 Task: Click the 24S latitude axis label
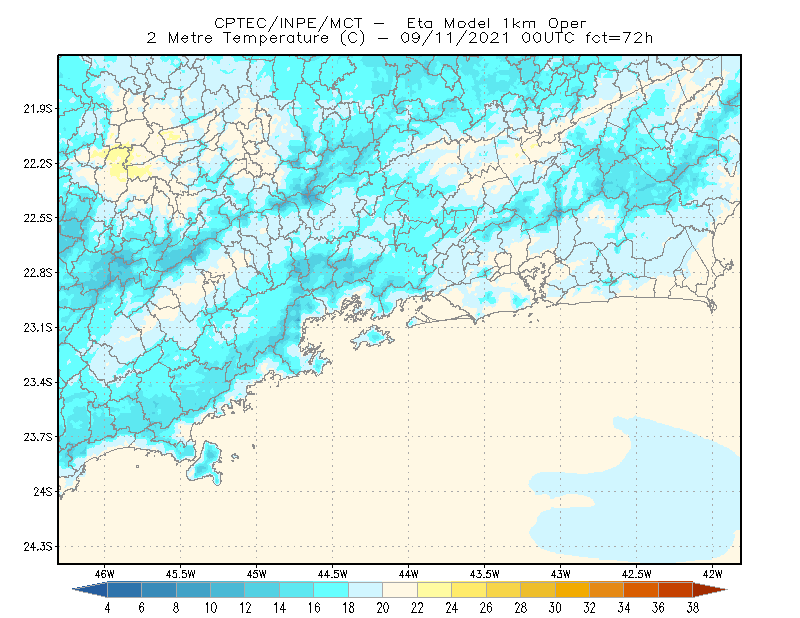[x=43, y=491]
